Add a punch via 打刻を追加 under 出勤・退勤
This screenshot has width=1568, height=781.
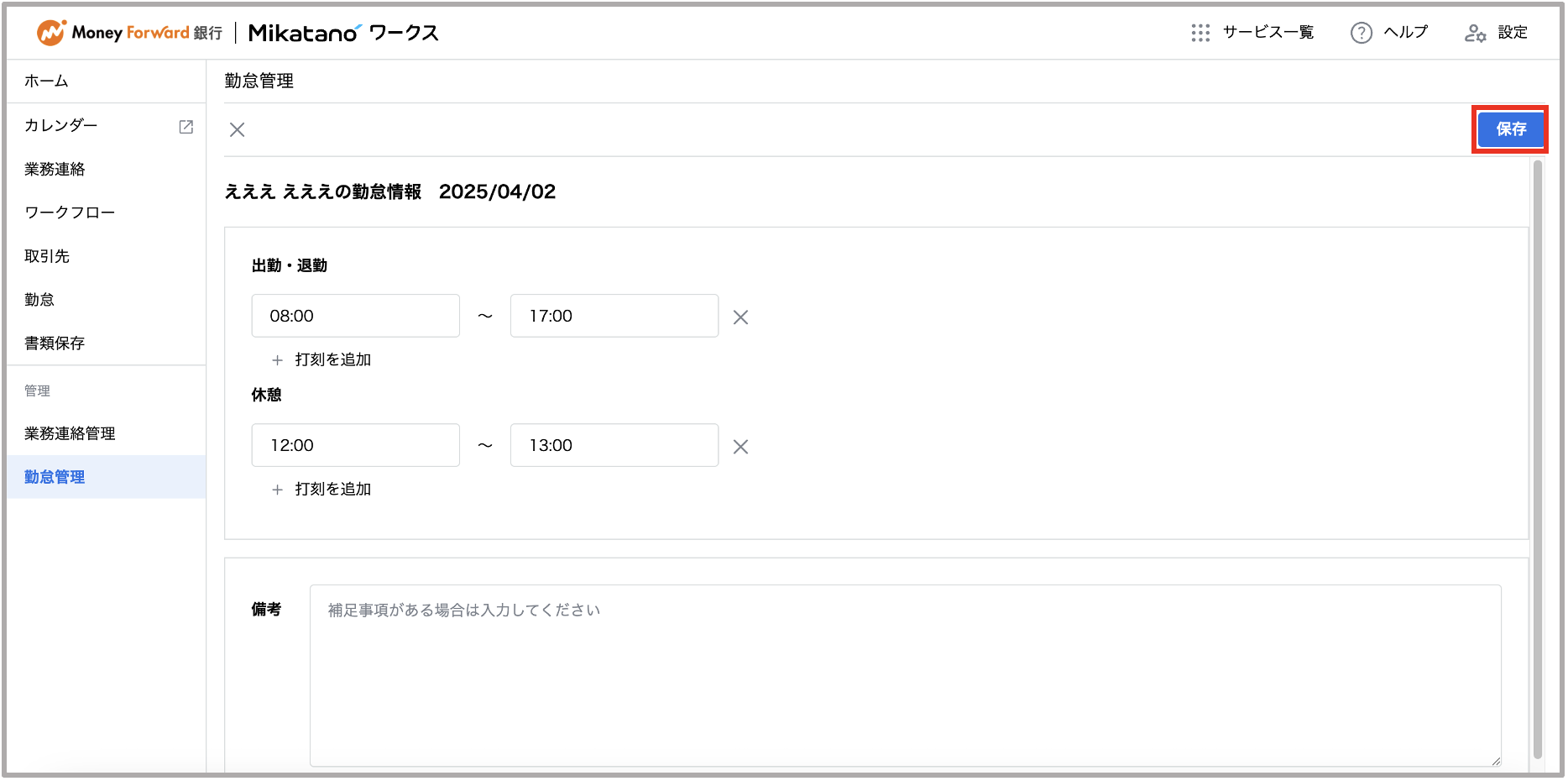click(332, 359)
